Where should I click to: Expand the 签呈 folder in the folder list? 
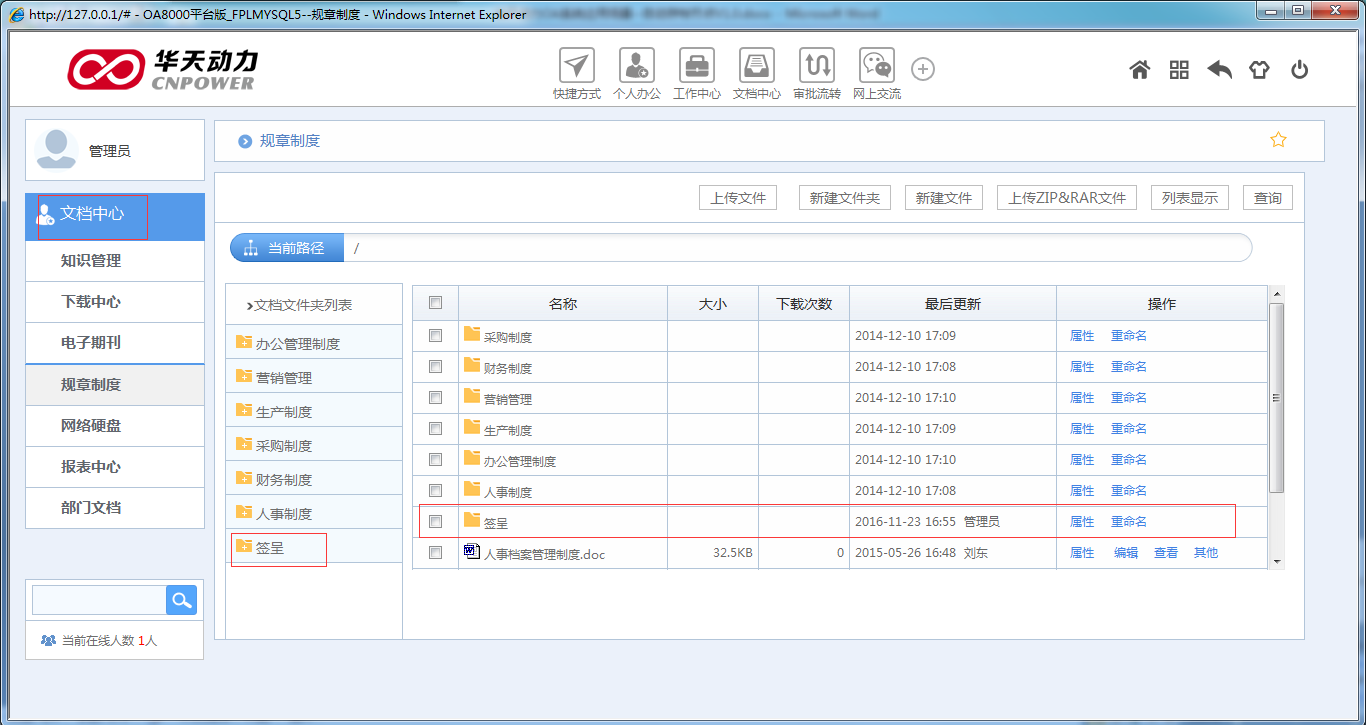click(271, 548)
